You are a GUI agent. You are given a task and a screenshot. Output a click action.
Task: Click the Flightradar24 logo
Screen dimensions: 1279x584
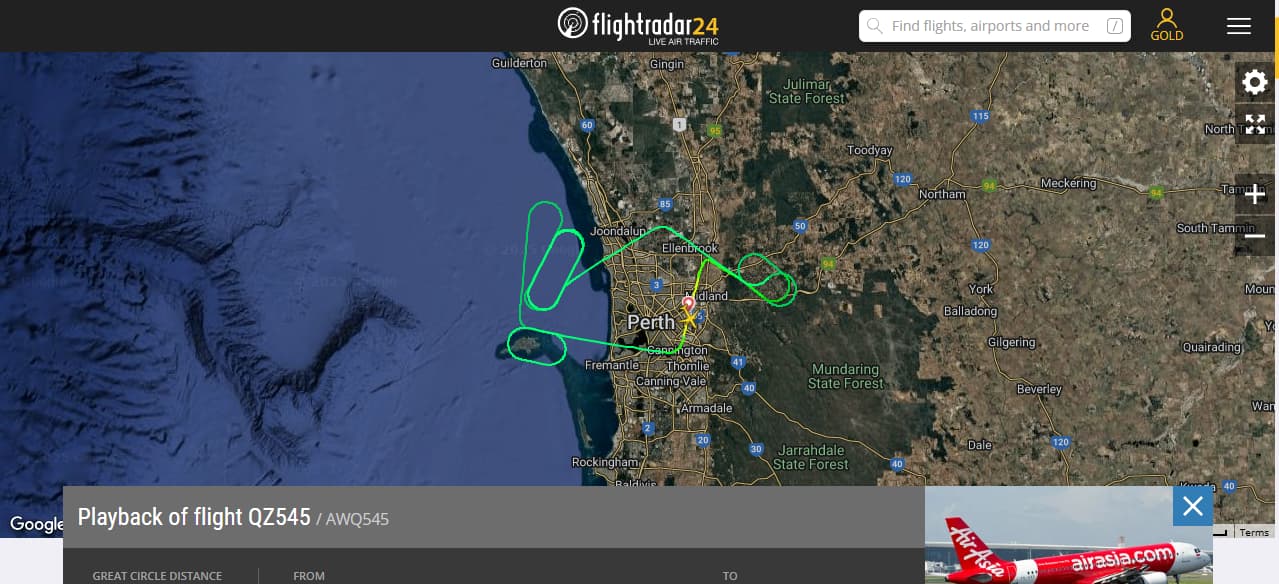(638, 25)
